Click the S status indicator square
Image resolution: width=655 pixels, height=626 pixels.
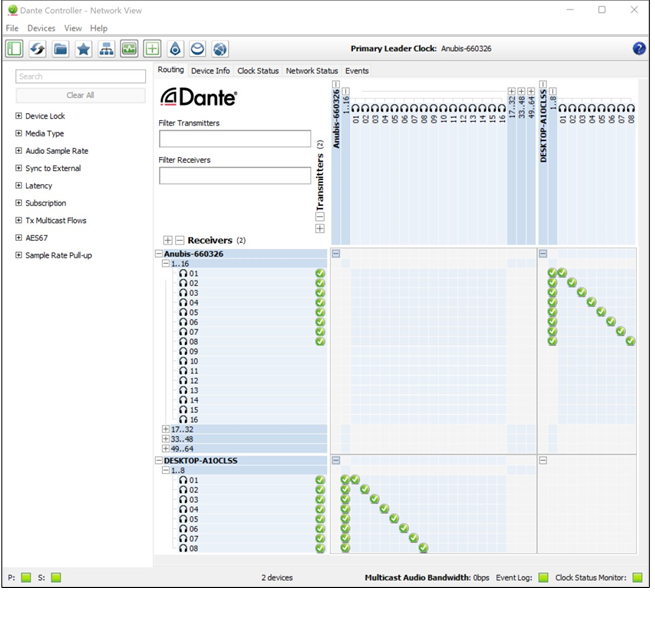click(x=56, y=577)
